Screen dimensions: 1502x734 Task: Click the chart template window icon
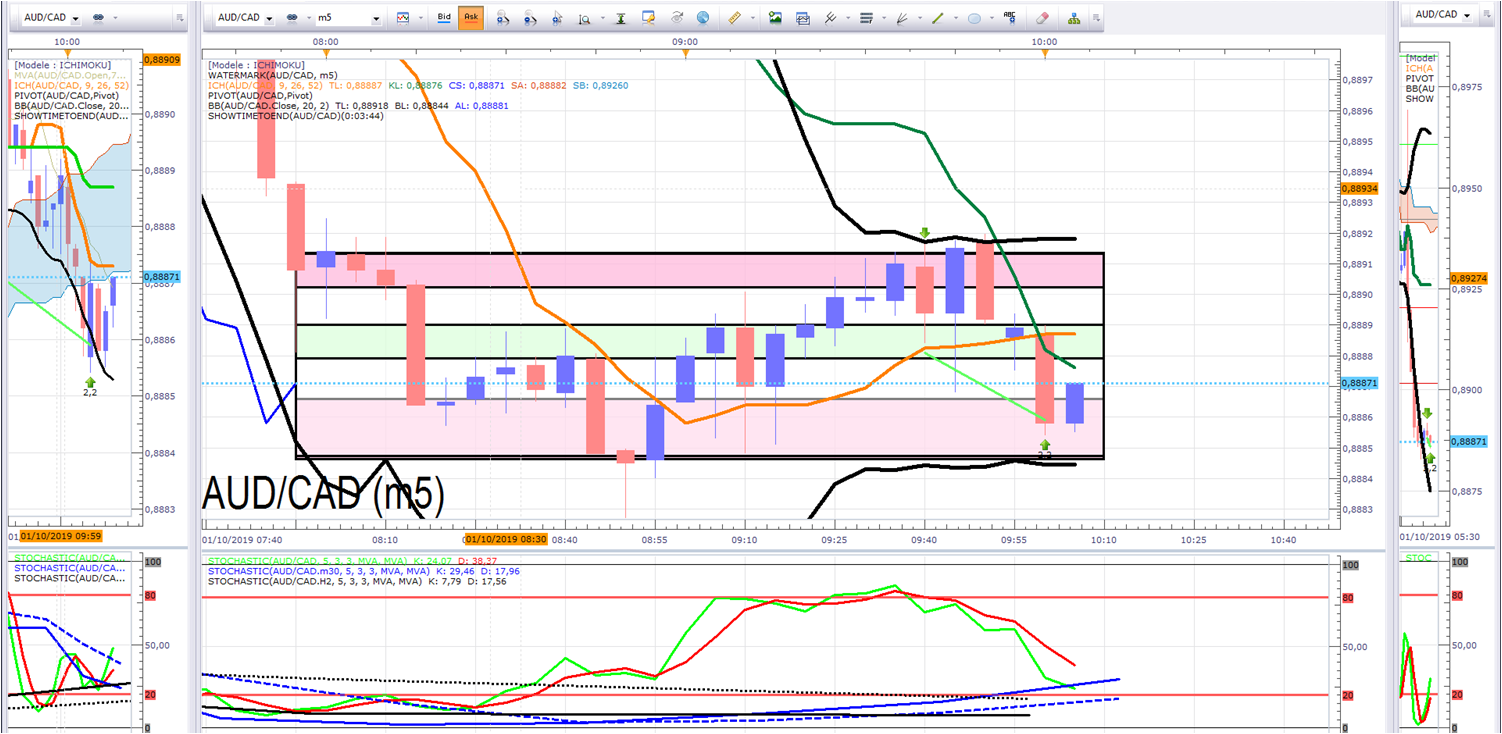pos(803,18)
